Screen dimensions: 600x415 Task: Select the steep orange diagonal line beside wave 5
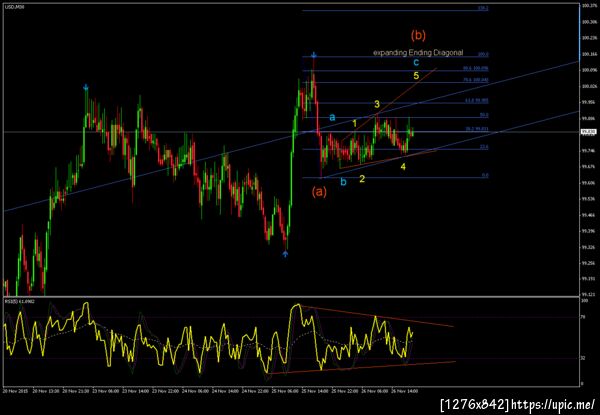coord(388,104)
